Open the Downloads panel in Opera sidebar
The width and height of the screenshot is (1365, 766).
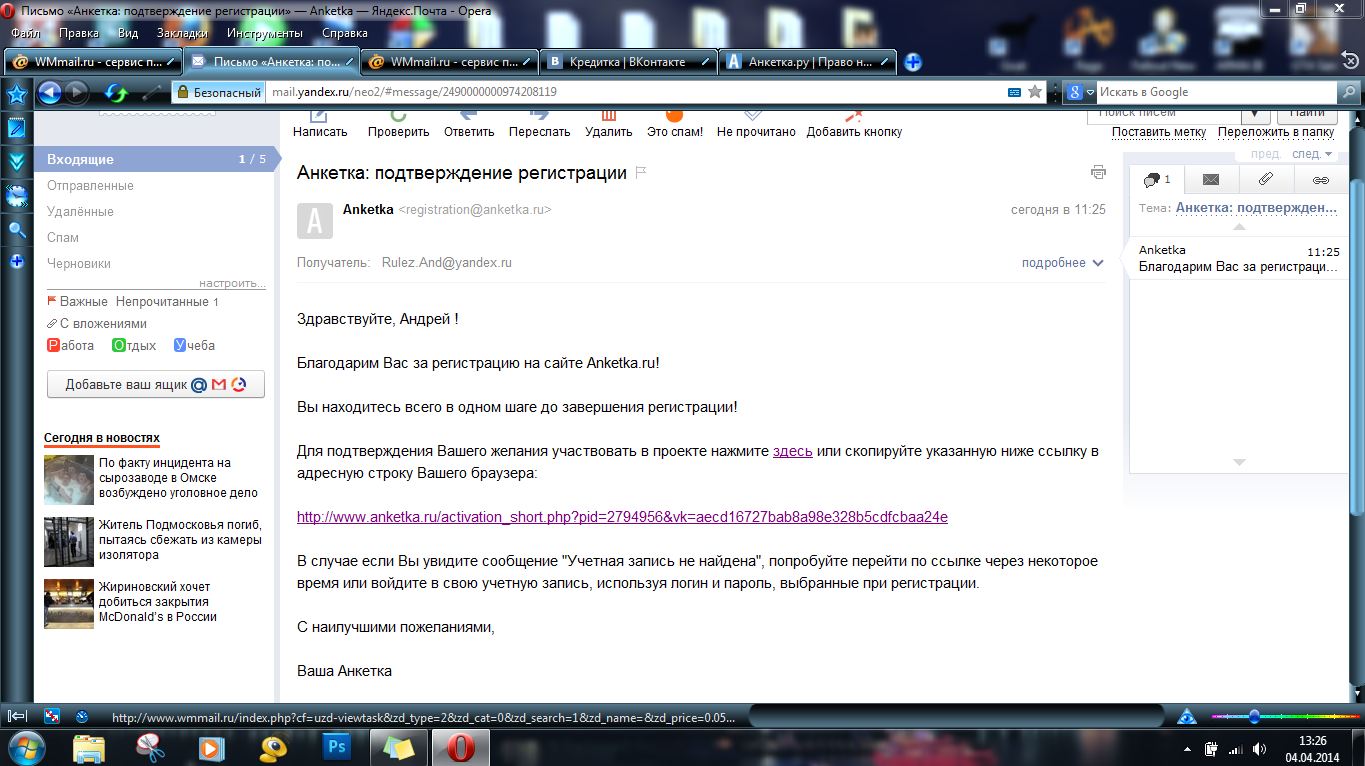pos(17,162)
